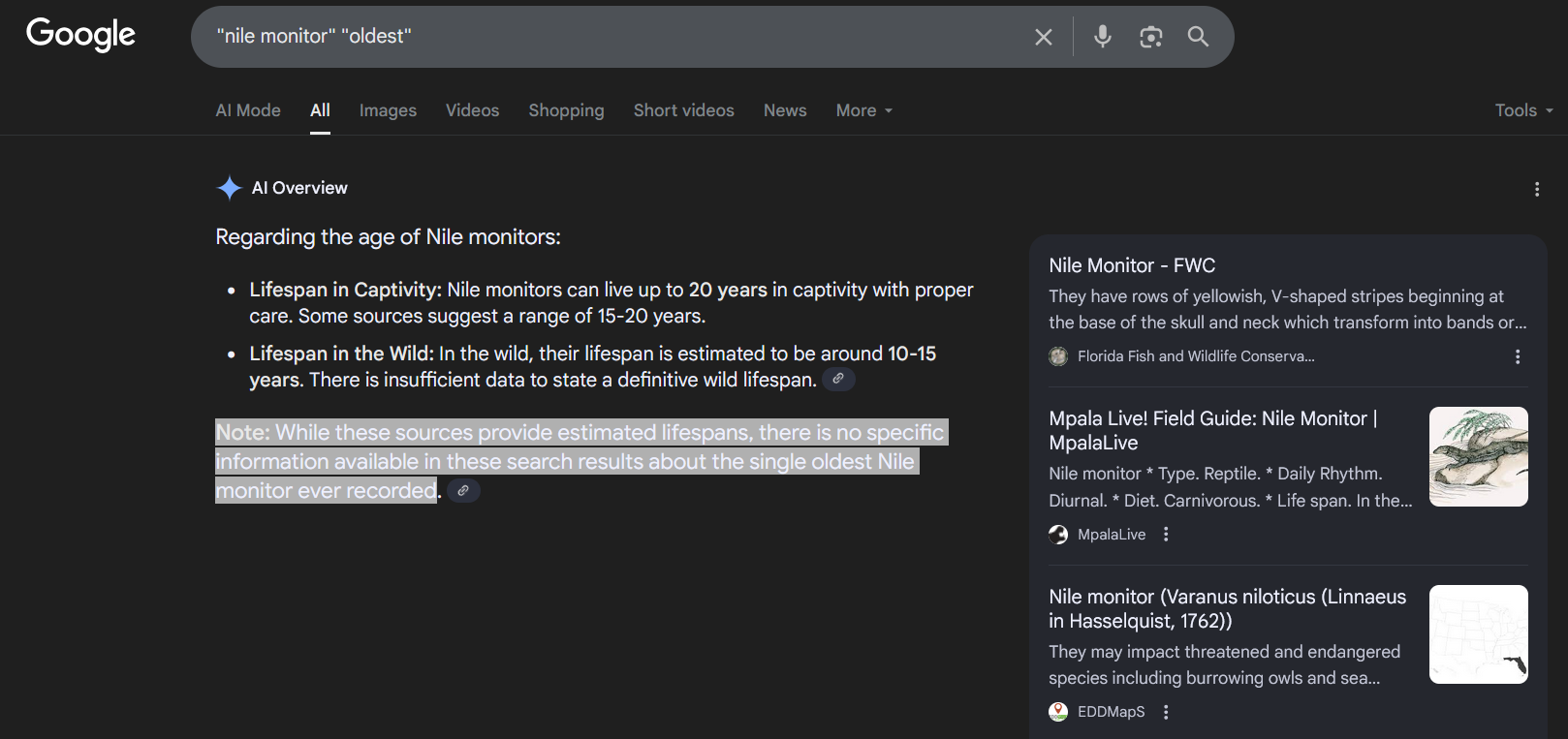Click 'Regarding the age of Nile monitors:' text

tap(388, 236)
